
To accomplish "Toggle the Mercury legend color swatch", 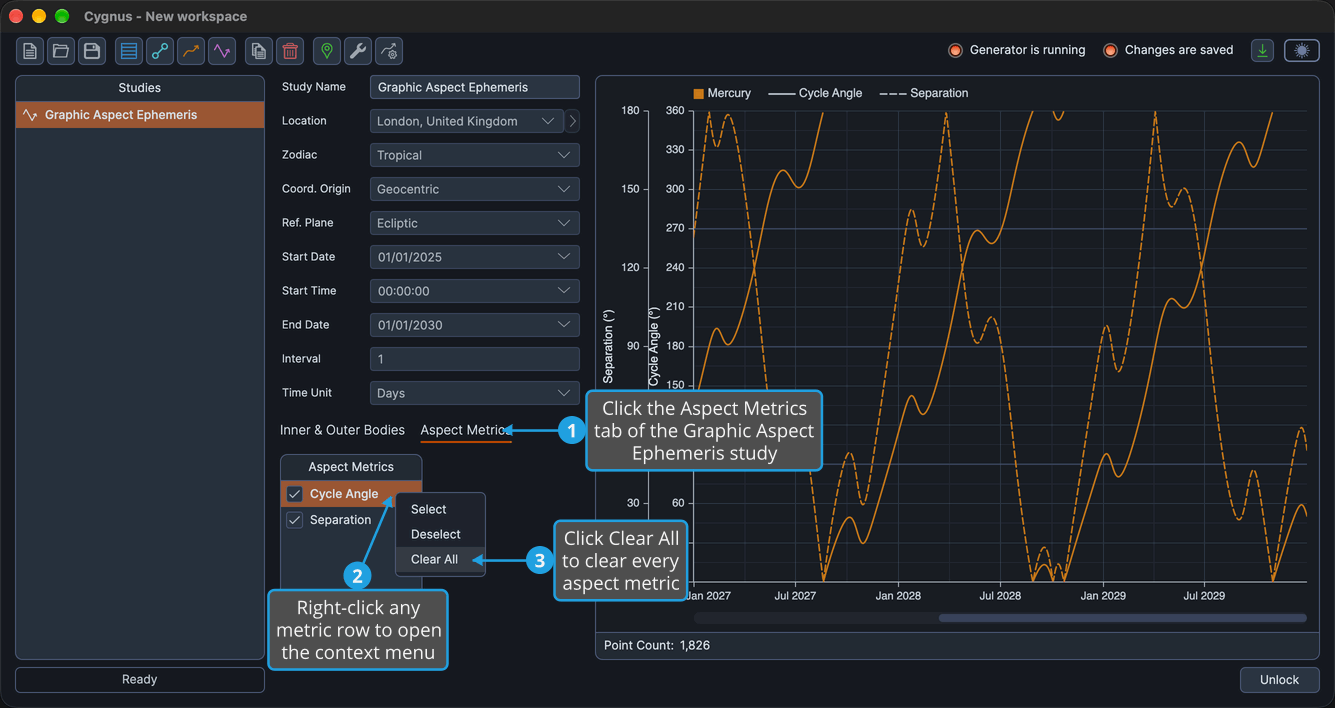I will click(699, 93).
